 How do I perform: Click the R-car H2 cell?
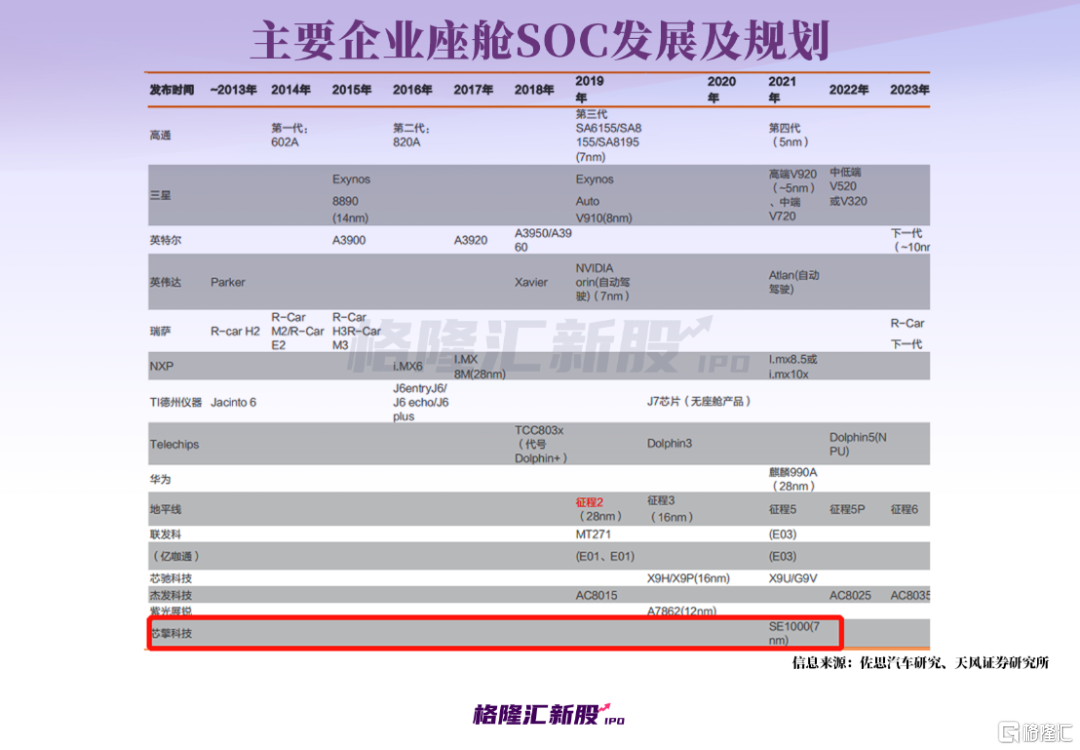235,331
